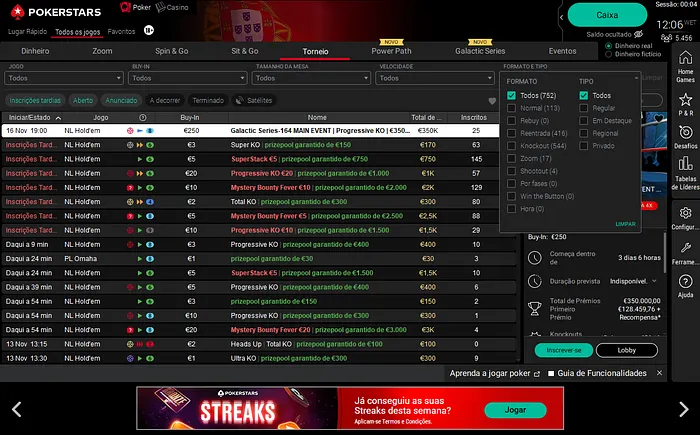Viewport: 700px width, 435px height.
Task: Click the 18+ responsible gaming icon
Action: [149, 30]
